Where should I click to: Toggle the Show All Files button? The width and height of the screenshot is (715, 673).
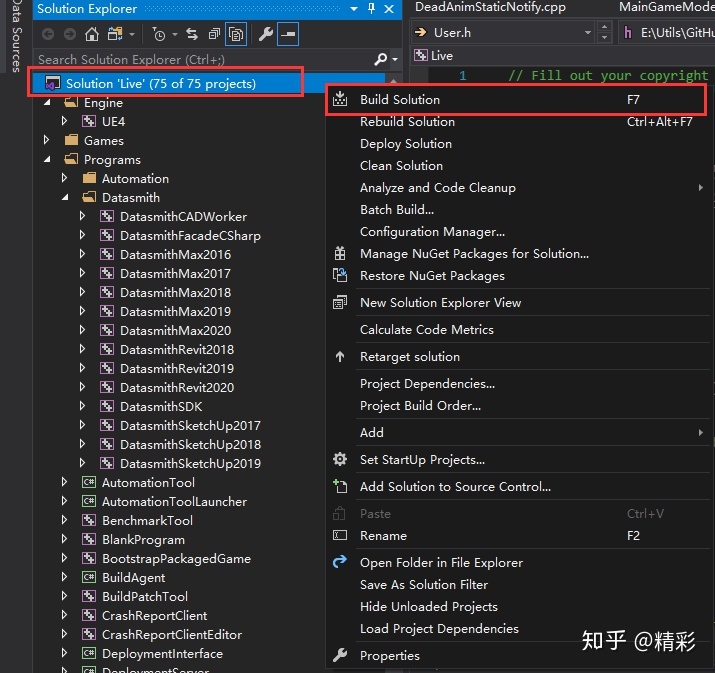236,34
